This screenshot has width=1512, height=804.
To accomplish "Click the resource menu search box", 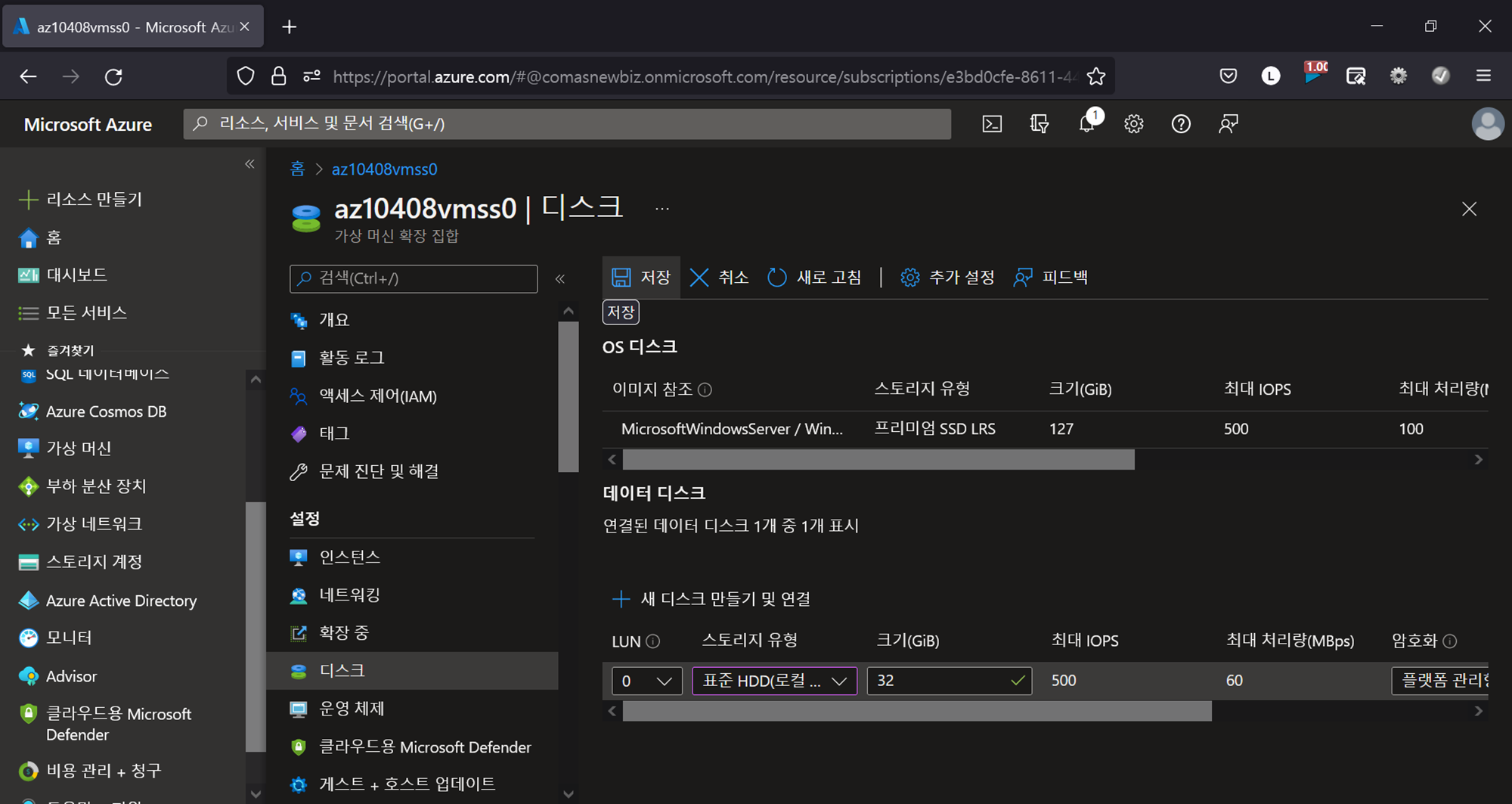I will (x=414, y=279).
